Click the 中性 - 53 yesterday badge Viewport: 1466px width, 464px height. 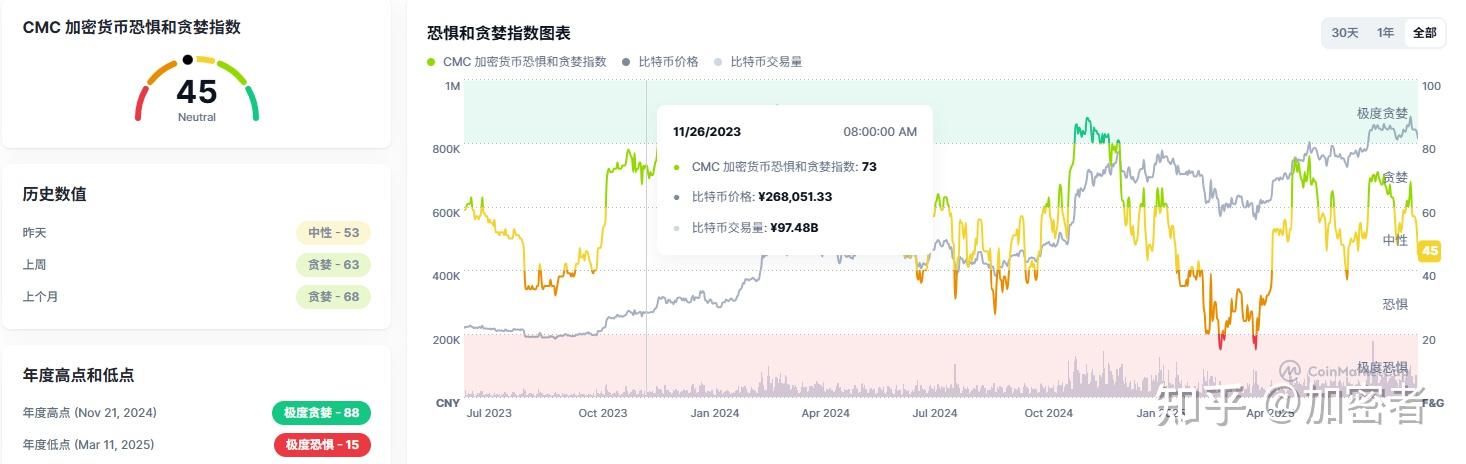click(333, 233)
